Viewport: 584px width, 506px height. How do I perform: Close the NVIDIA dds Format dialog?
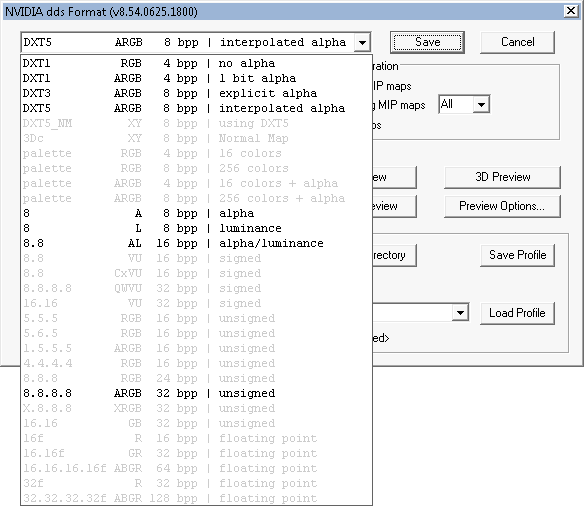click(571, 11)
